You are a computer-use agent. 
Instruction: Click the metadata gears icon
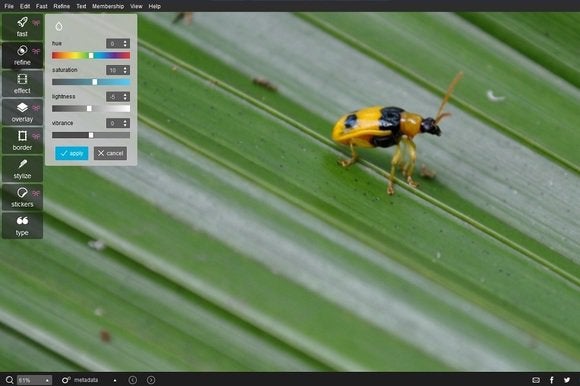pos(66,380)
